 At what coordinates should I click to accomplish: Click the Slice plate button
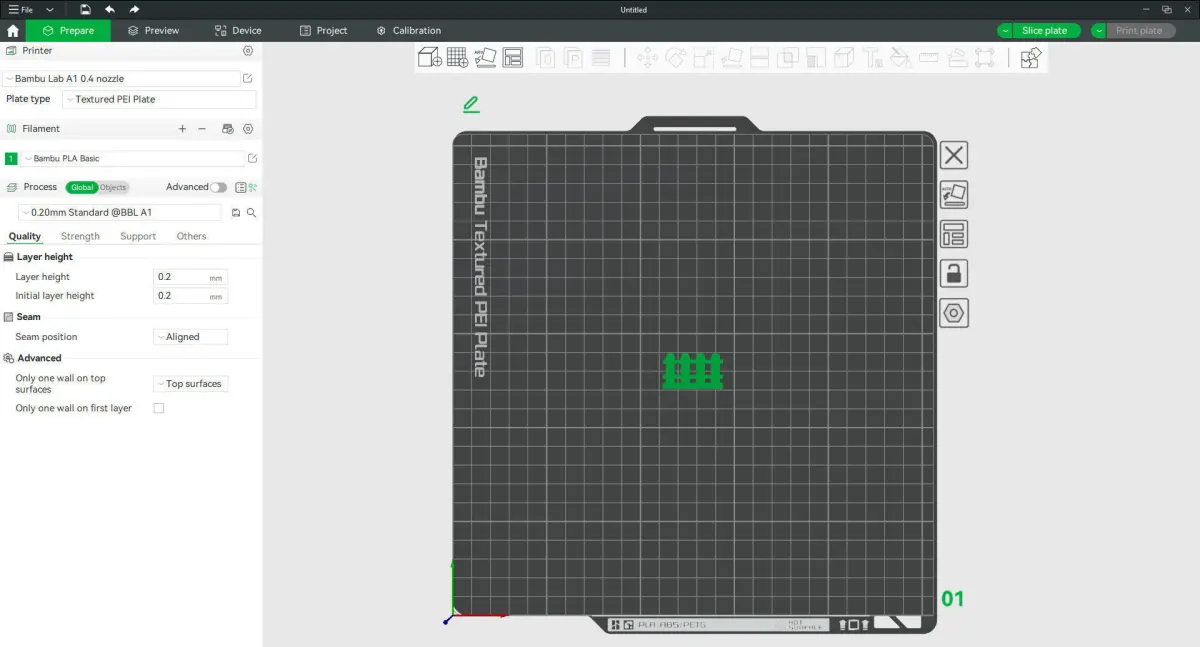tap(1047, 31)
